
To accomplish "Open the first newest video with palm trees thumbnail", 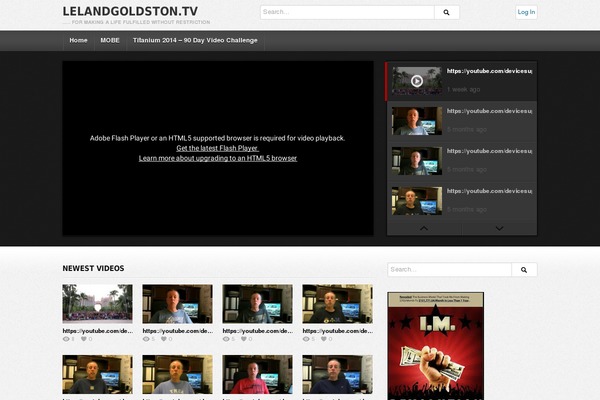I will [98, 304].
